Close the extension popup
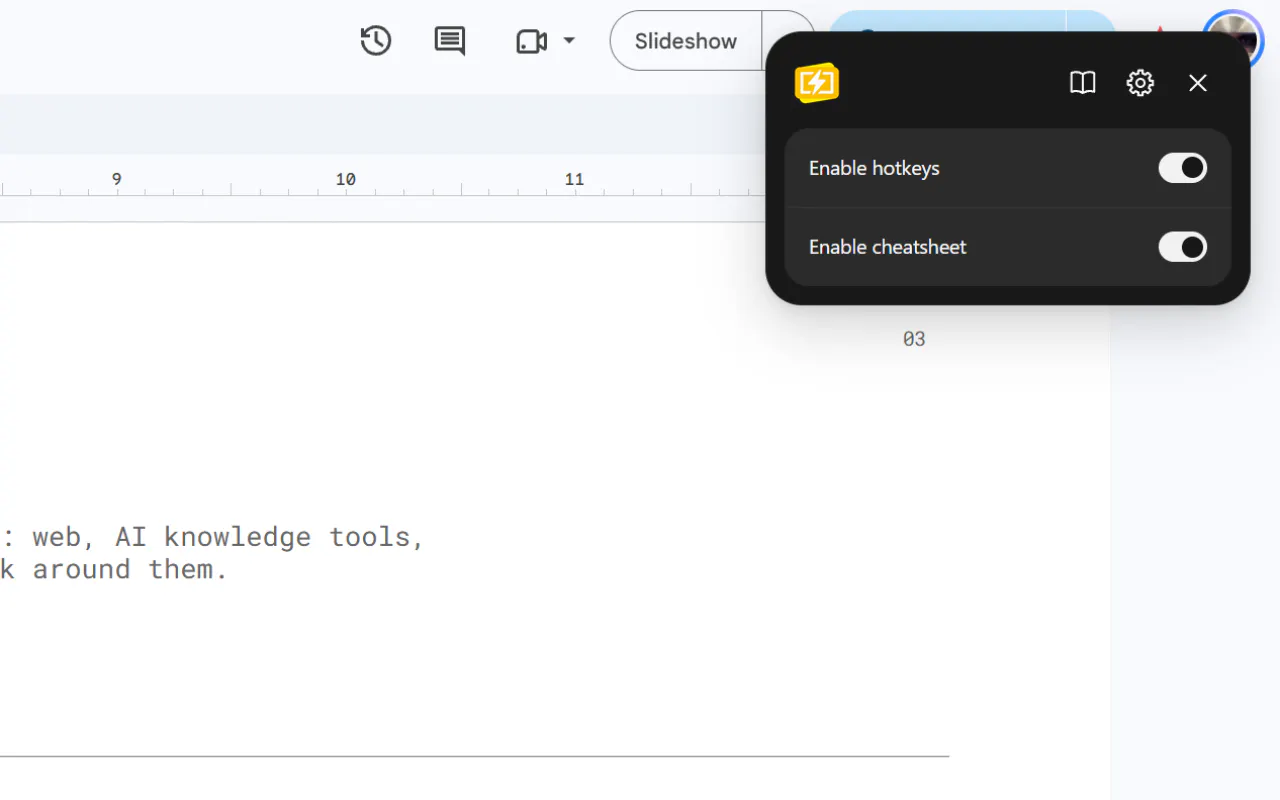 1198,83
